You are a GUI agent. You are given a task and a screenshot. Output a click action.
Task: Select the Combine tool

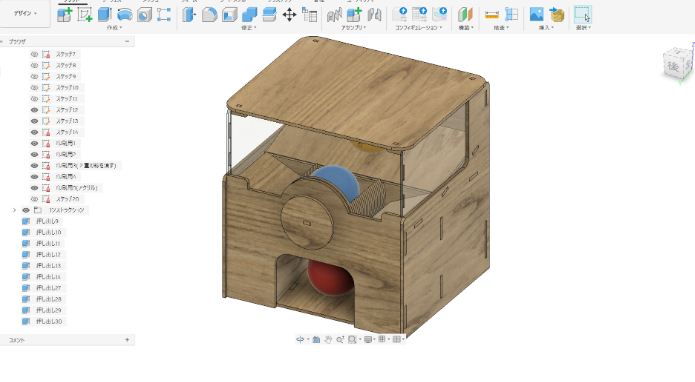(250, 15)
